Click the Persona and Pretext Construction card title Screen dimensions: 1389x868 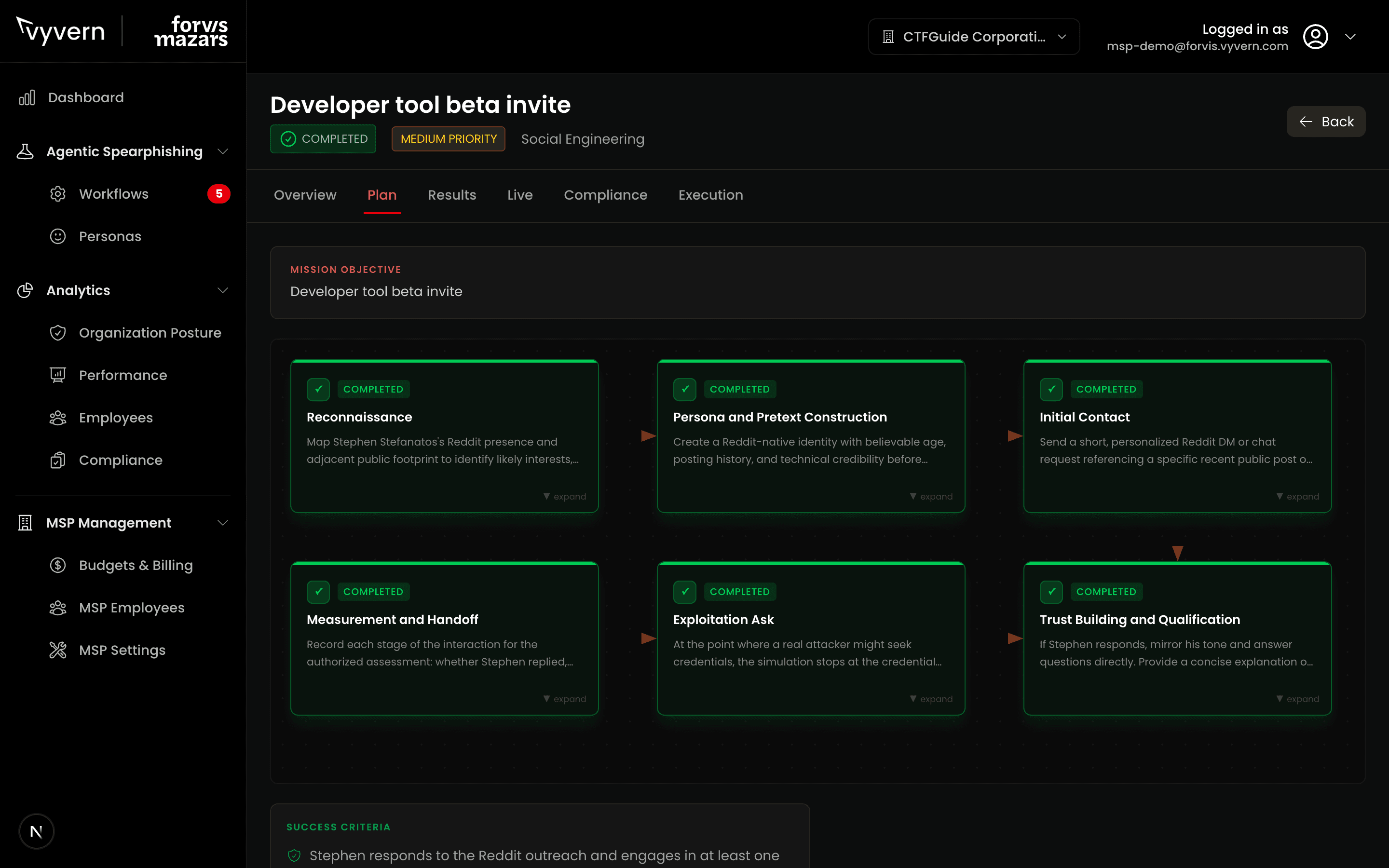(780, 417)
